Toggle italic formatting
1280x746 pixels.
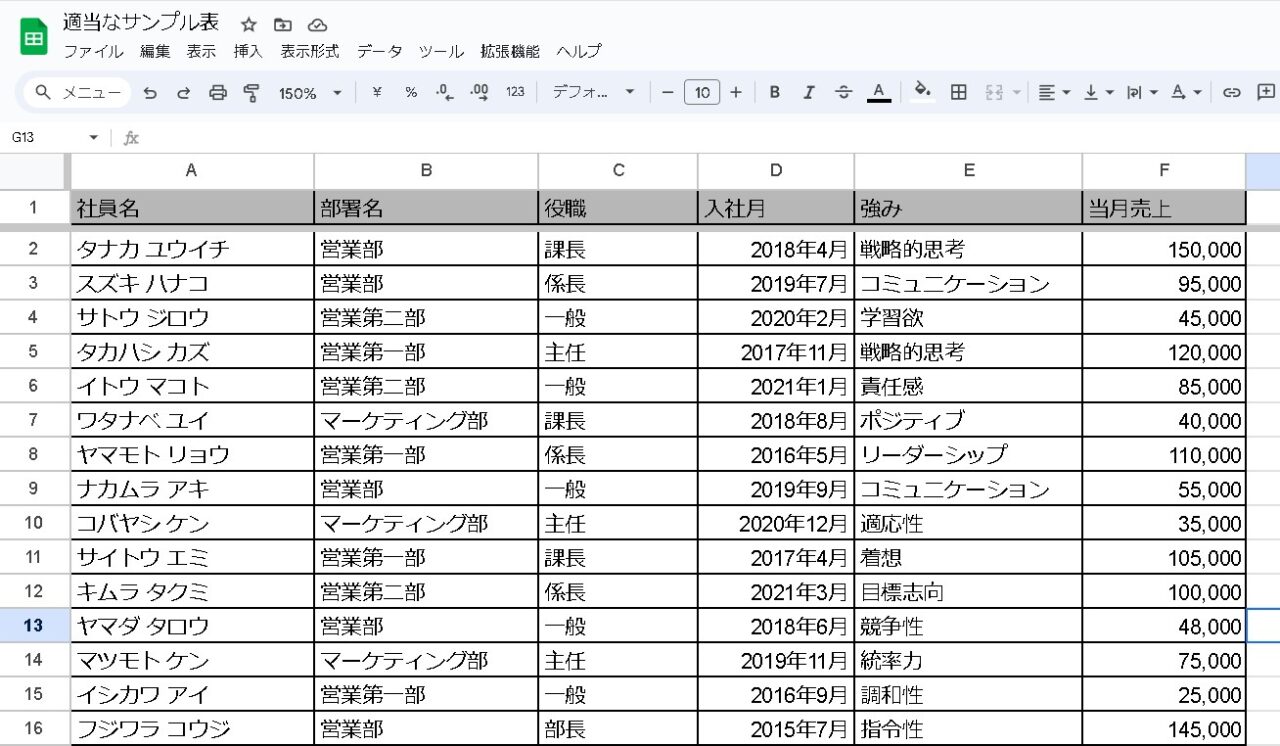808,91
